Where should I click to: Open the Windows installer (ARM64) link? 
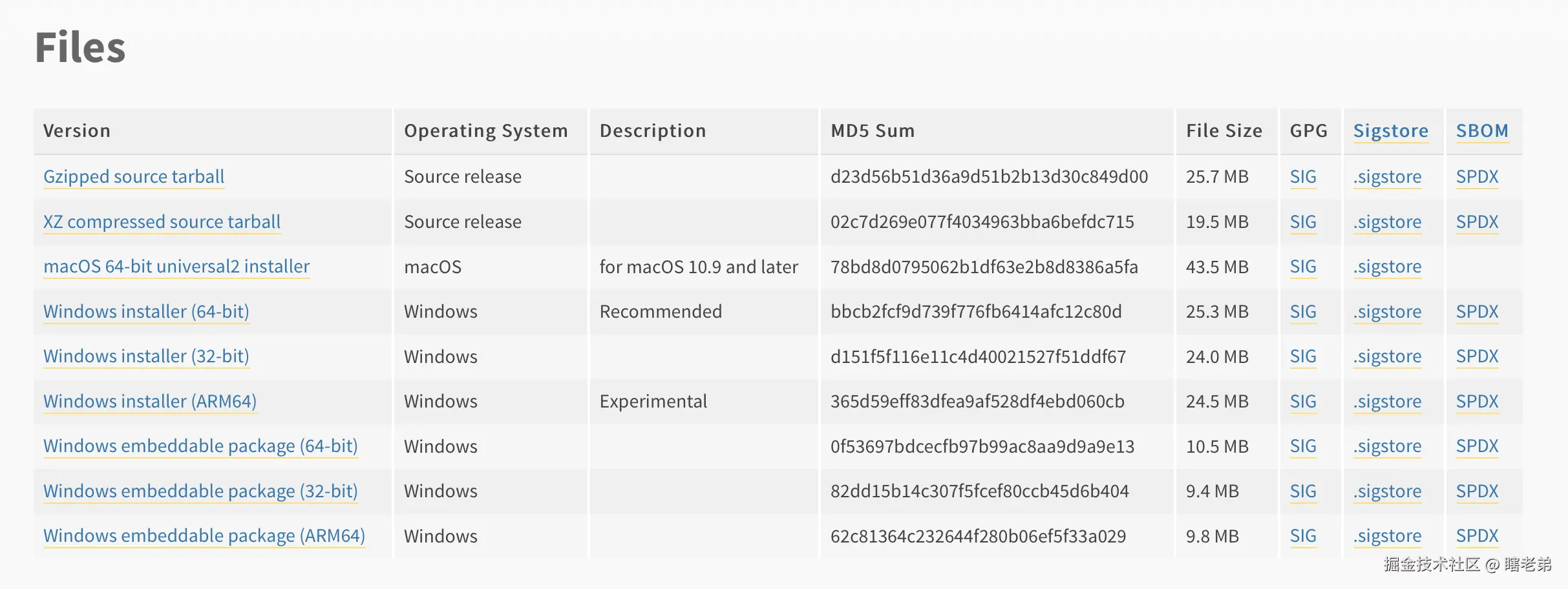150,401
